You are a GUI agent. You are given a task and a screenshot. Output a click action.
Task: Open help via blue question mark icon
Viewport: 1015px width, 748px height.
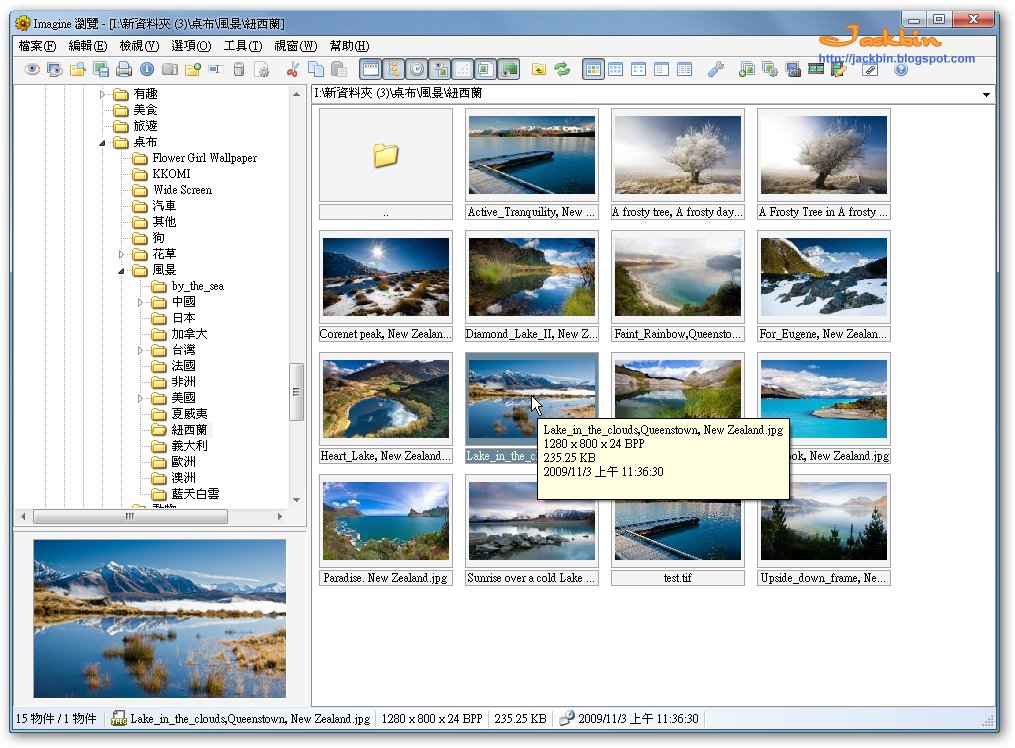[x=900, y=69]
